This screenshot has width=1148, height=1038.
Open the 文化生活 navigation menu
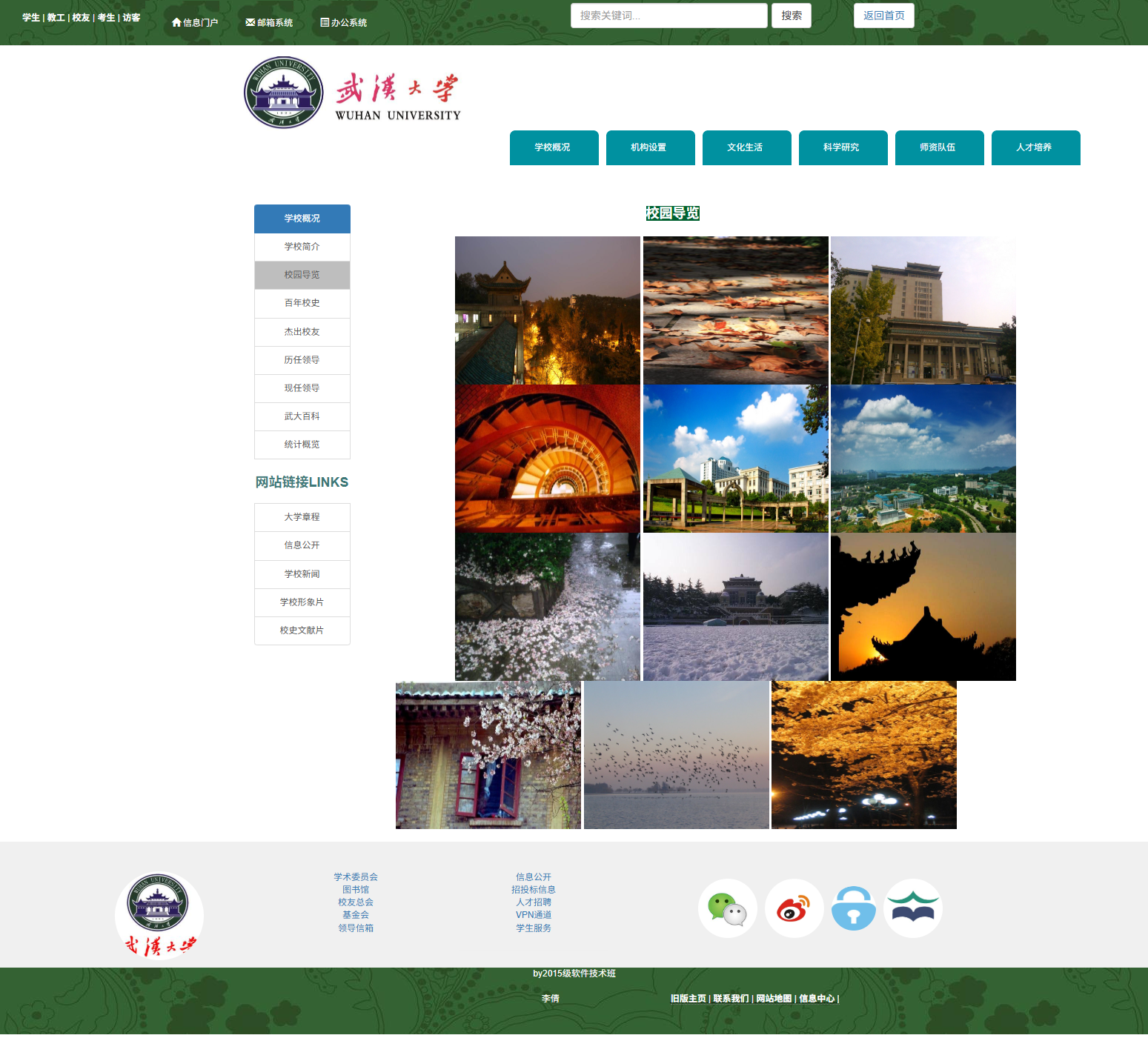pos(746,147)
